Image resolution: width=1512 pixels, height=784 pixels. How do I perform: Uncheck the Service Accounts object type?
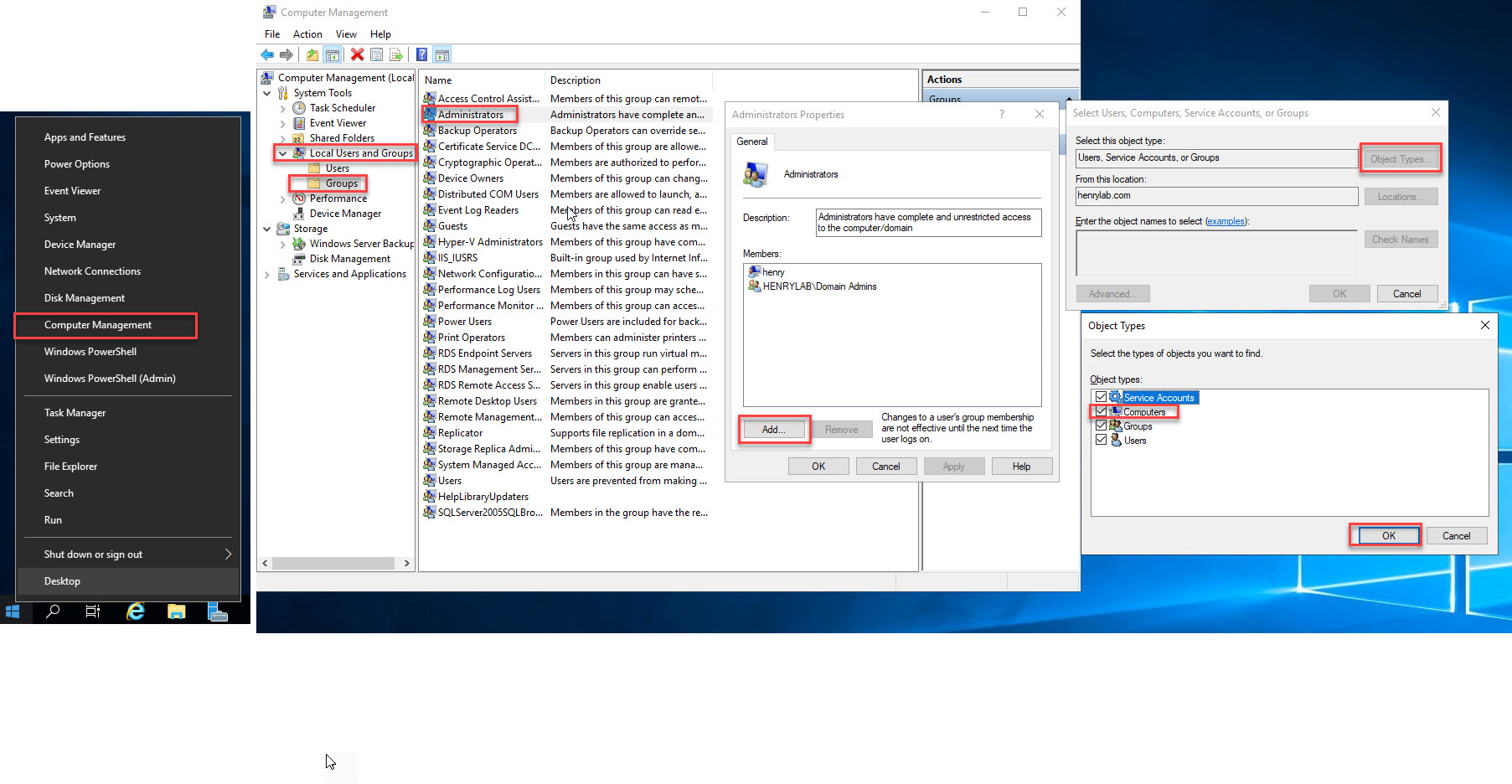[1101, 397]
